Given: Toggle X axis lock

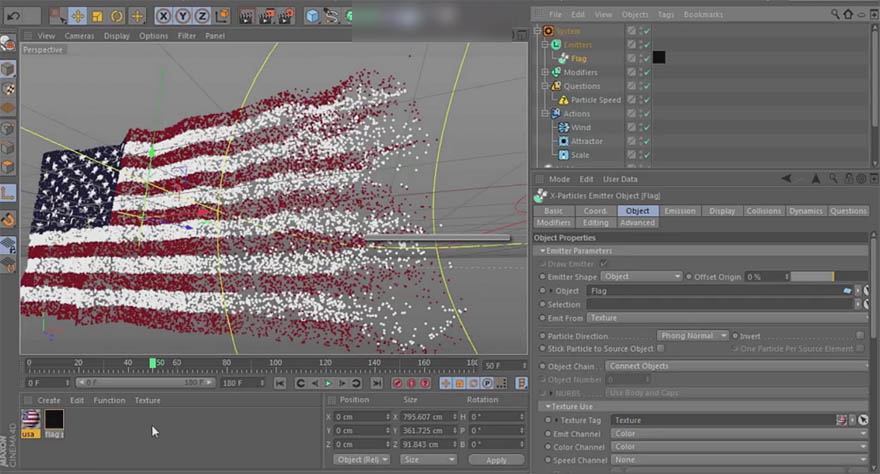Looking at the screenshot, I should [163, 16].
